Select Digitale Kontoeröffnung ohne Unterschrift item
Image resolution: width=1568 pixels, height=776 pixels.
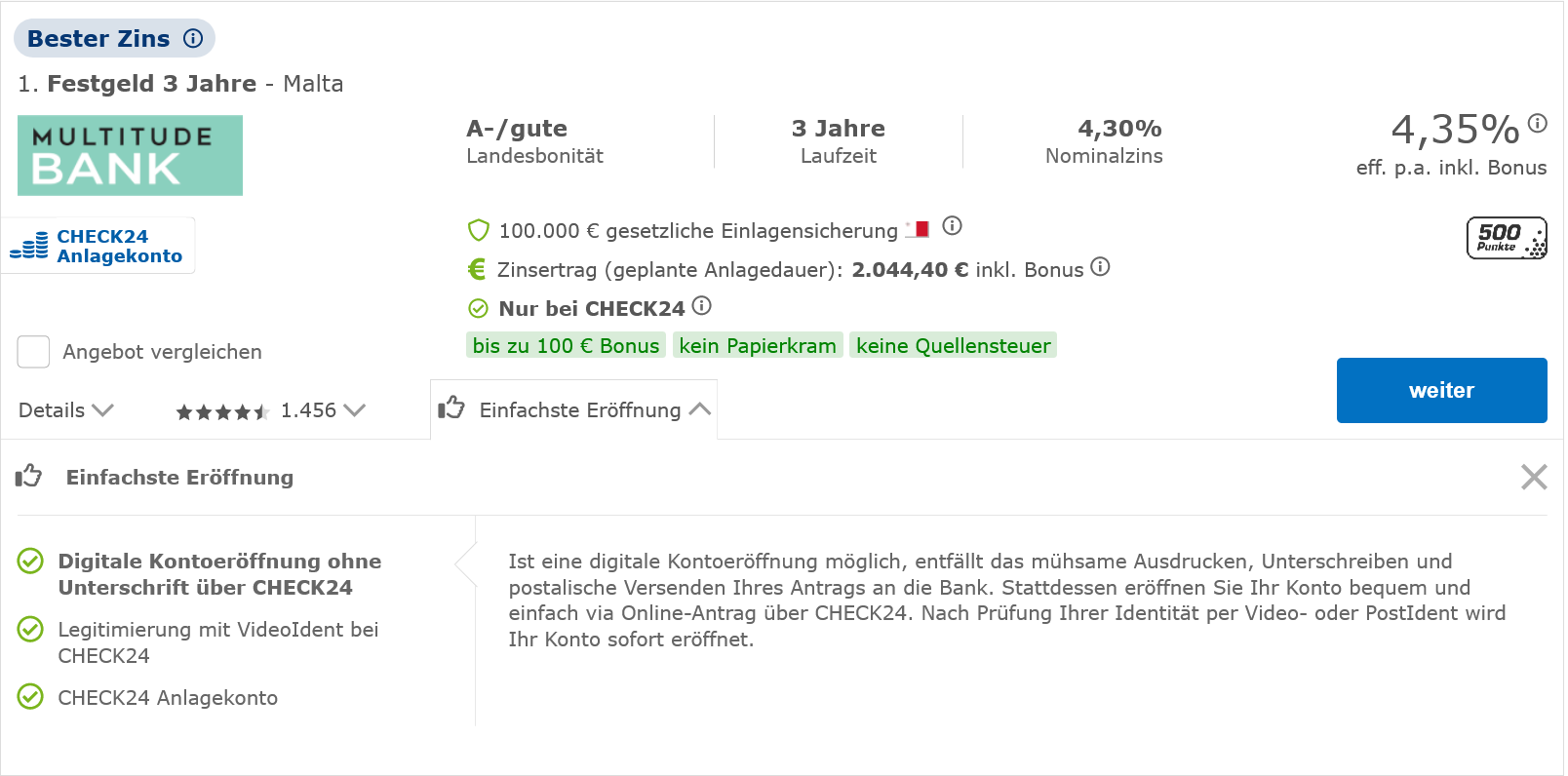click(218, 574)
